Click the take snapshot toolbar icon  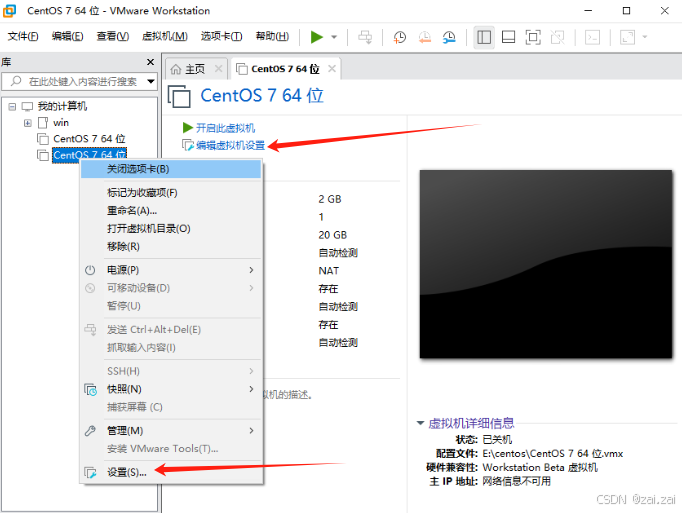399,37
